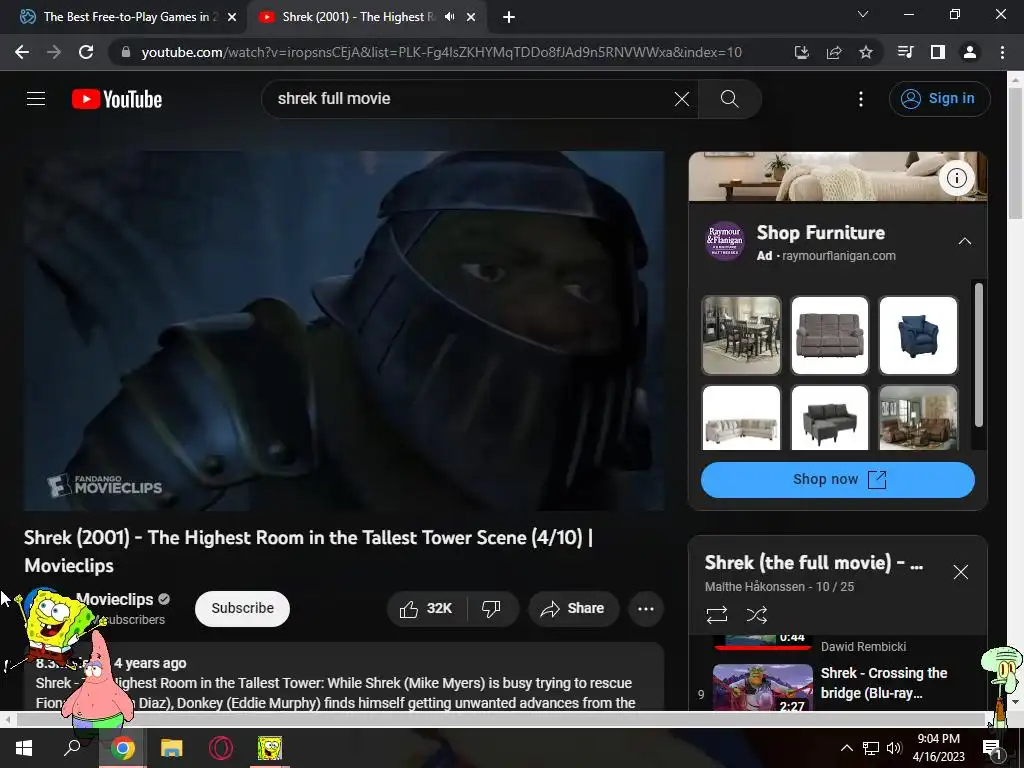Open ad info icon on furniture banner
The image size is (1024, 768).
pos(957,178)
